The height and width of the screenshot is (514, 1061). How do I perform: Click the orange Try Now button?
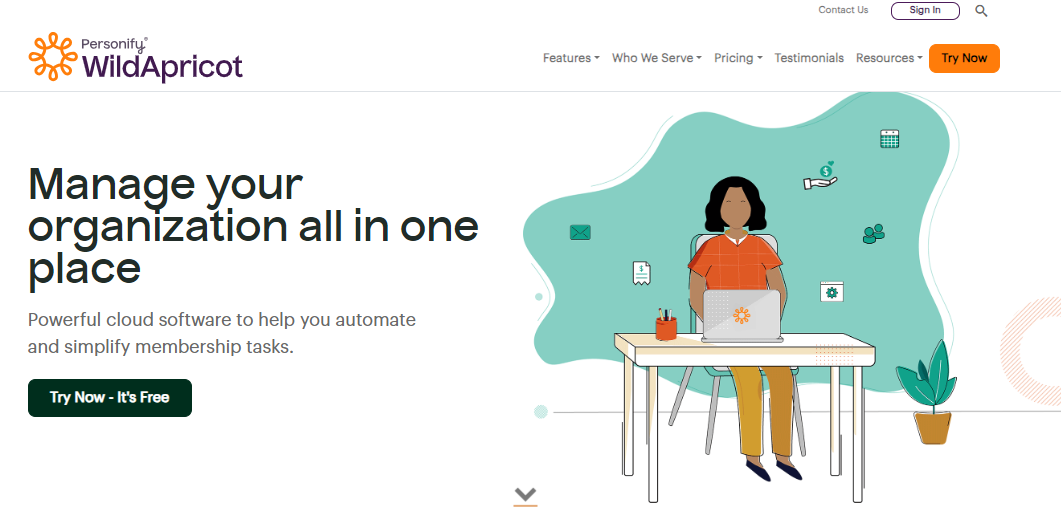(x=964, y=58)
